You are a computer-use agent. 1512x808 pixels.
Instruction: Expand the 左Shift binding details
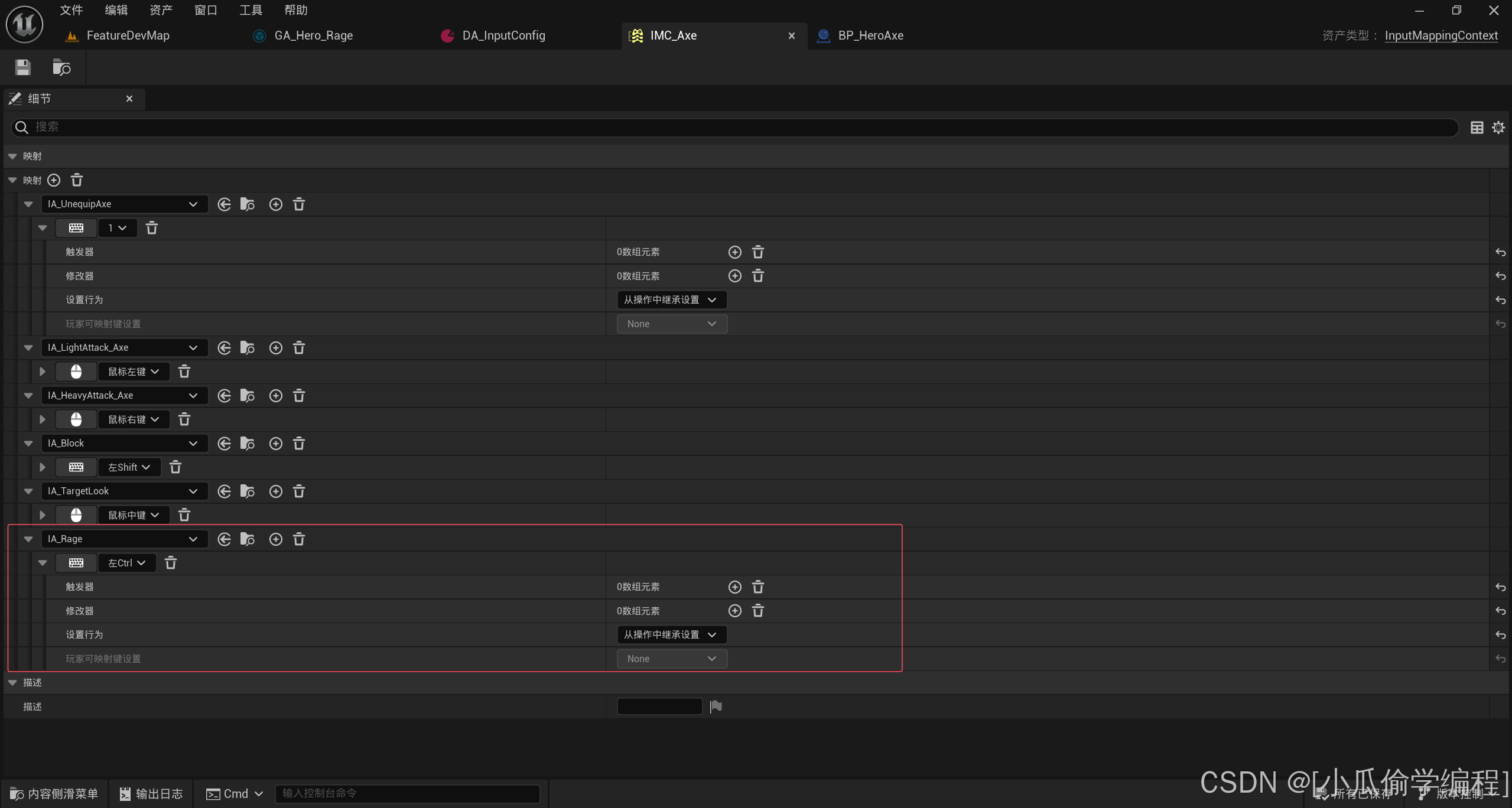(x=43, y=467)
